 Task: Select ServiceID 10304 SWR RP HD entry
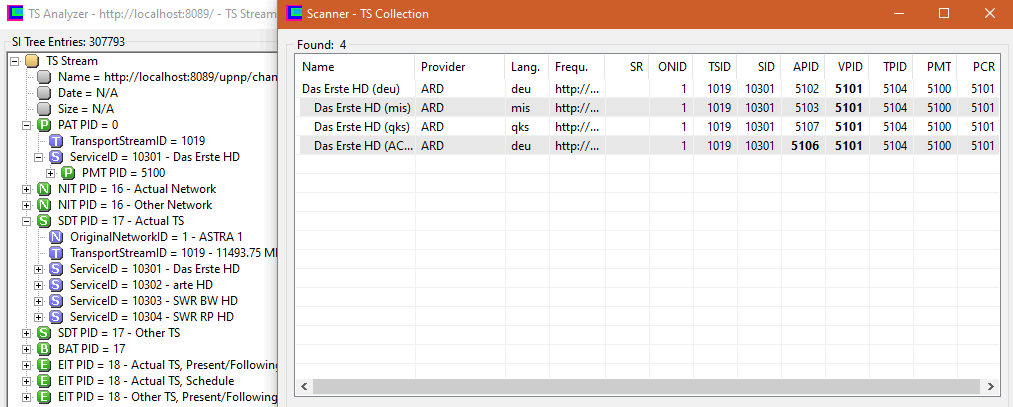pos(151,317)
